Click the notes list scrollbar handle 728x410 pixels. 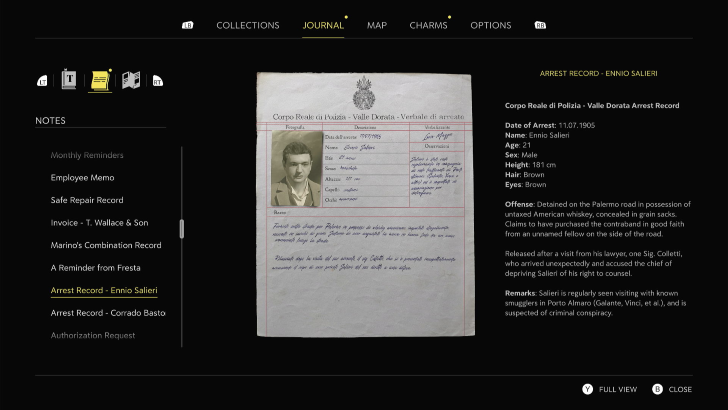[181, 228]
